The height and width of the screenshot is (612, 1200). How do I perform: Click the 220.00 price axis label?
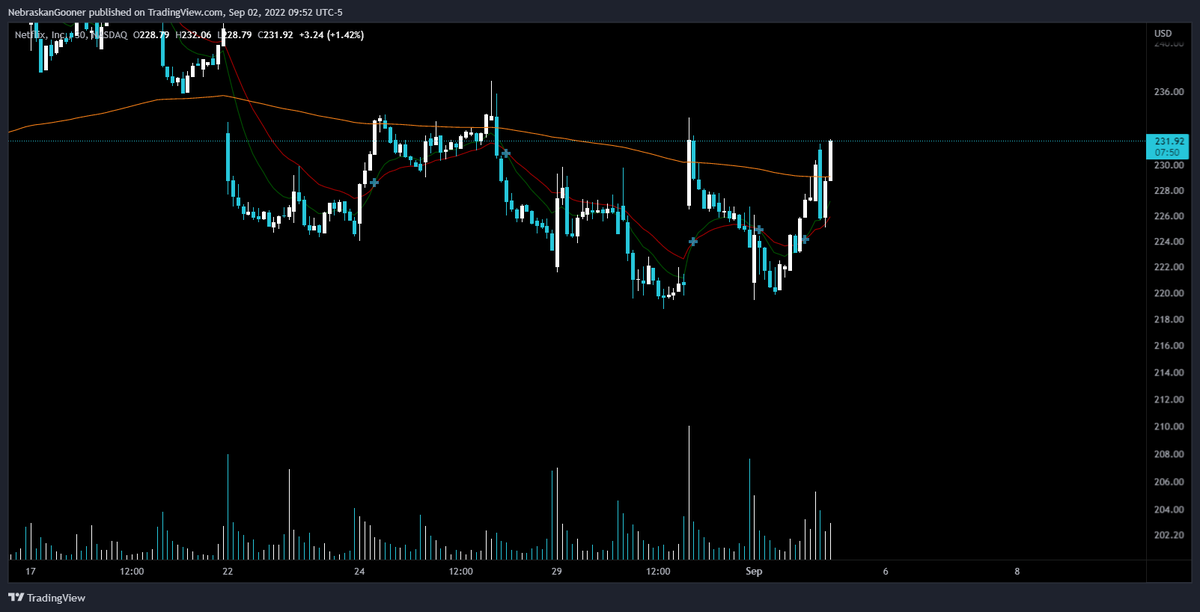pos(1169,294)
